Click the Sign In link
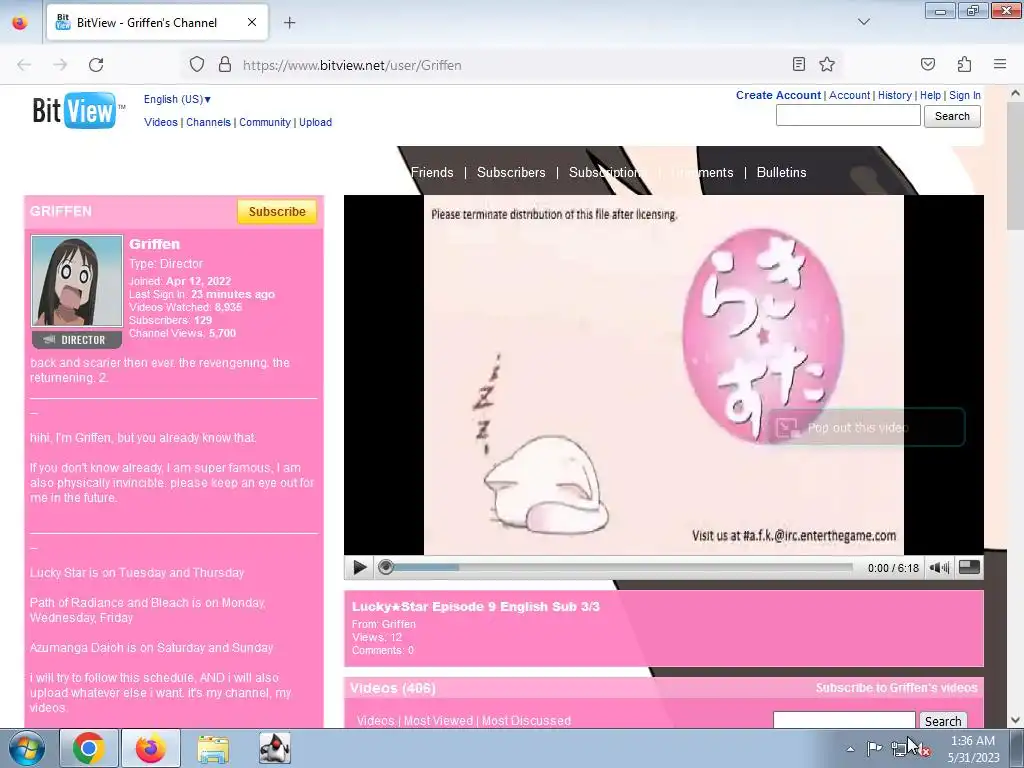The image size is (1024, 768). point(965,95)
